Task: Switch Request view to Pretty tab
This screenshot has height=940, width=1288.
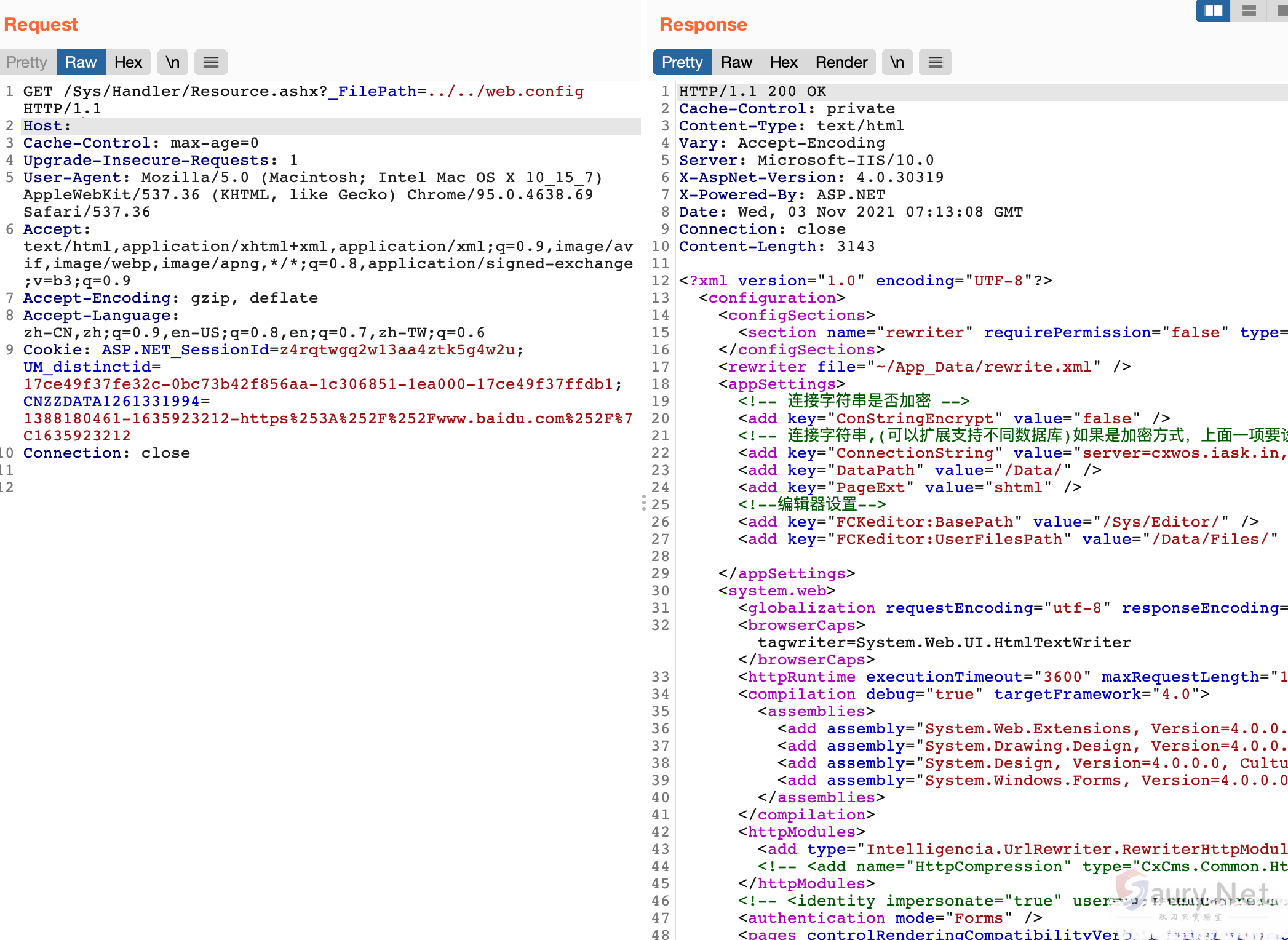Action: tap(27, 62)
